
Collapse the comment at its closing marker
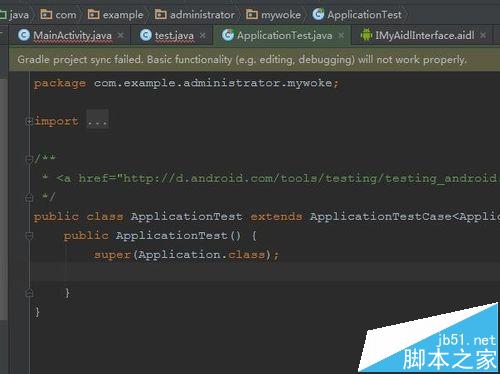click(x=29, y=198)
